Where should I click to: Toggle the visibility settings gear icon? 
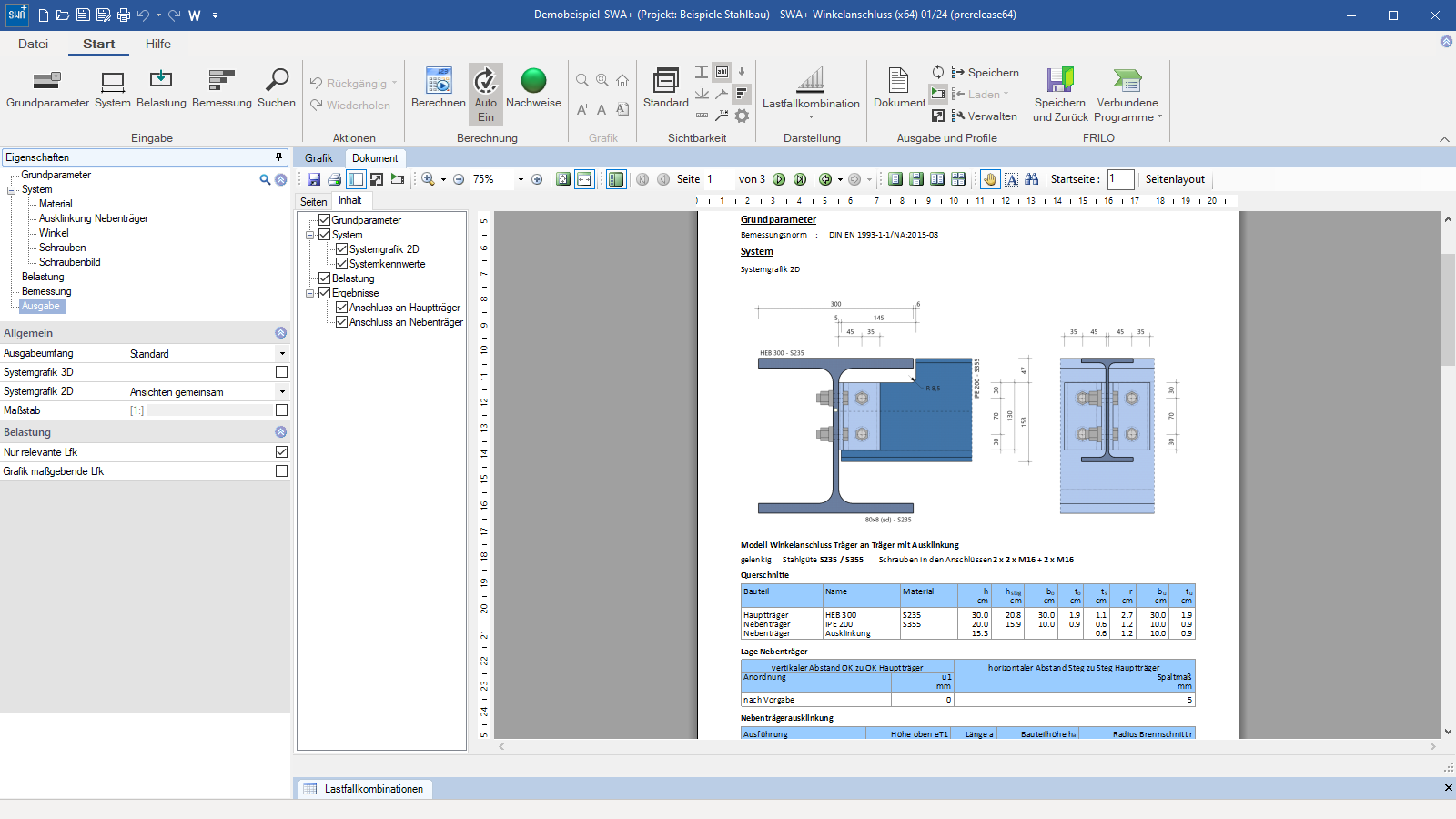(x=742, y=116)
